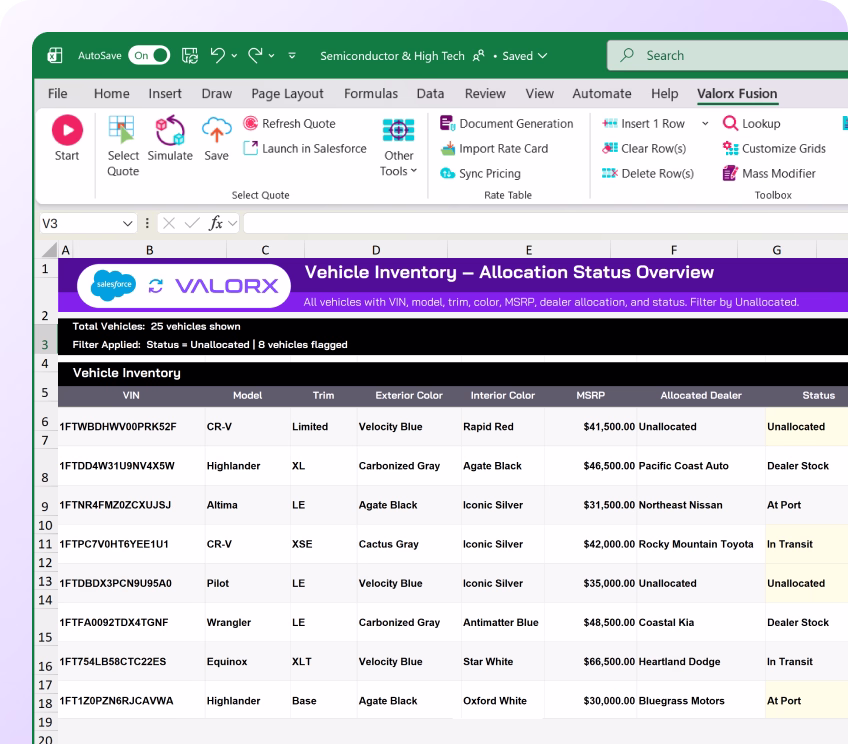This screenshot has height=744, width=848.
Task: Expand the Insert 1 Row dropdown arrow
Action: (705, 124)
